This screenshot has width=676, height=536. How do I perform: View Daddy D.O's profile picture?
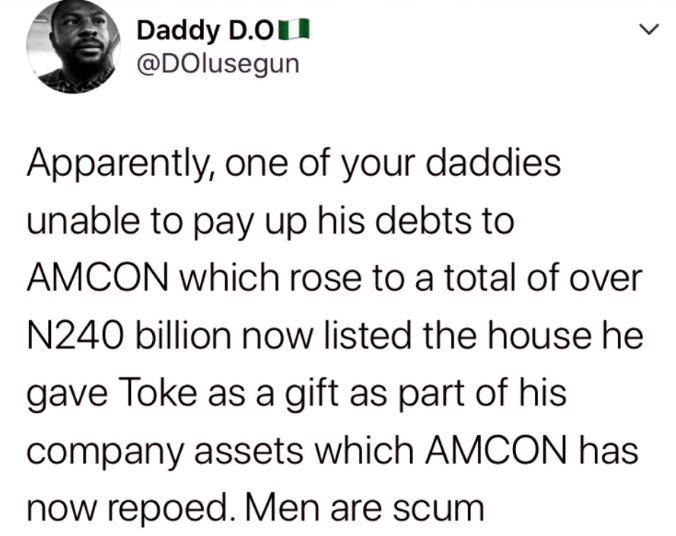click(x=73, y=46)
